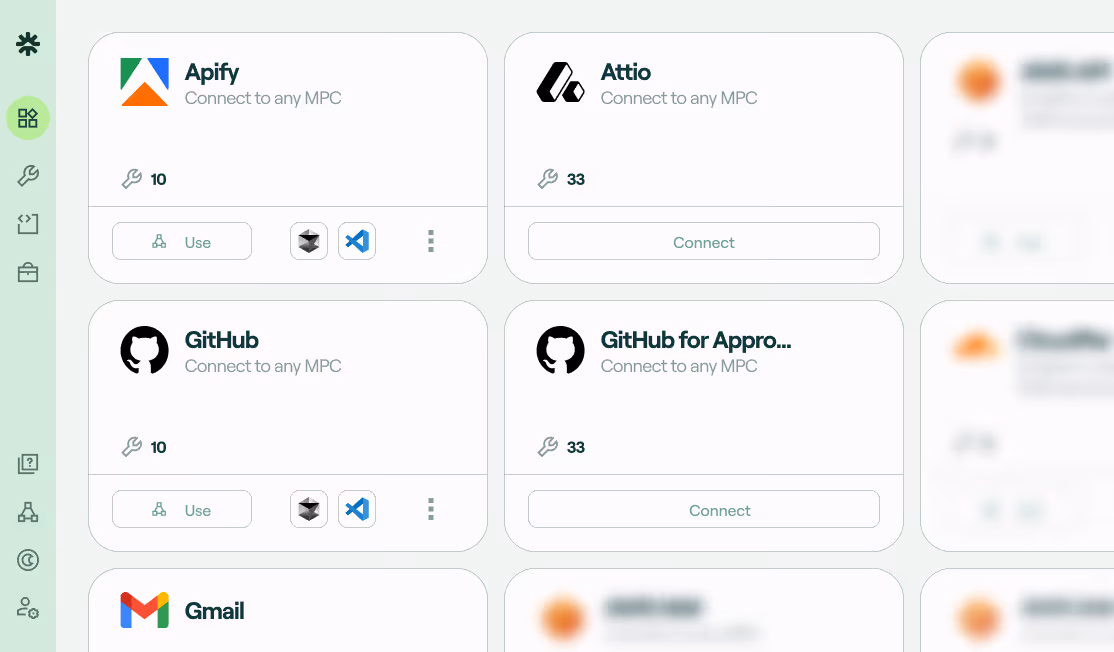Select the workflow hierarchy icon in sidebar
The width and height of the screenshot is (1114, 652).
pos(28,511)
